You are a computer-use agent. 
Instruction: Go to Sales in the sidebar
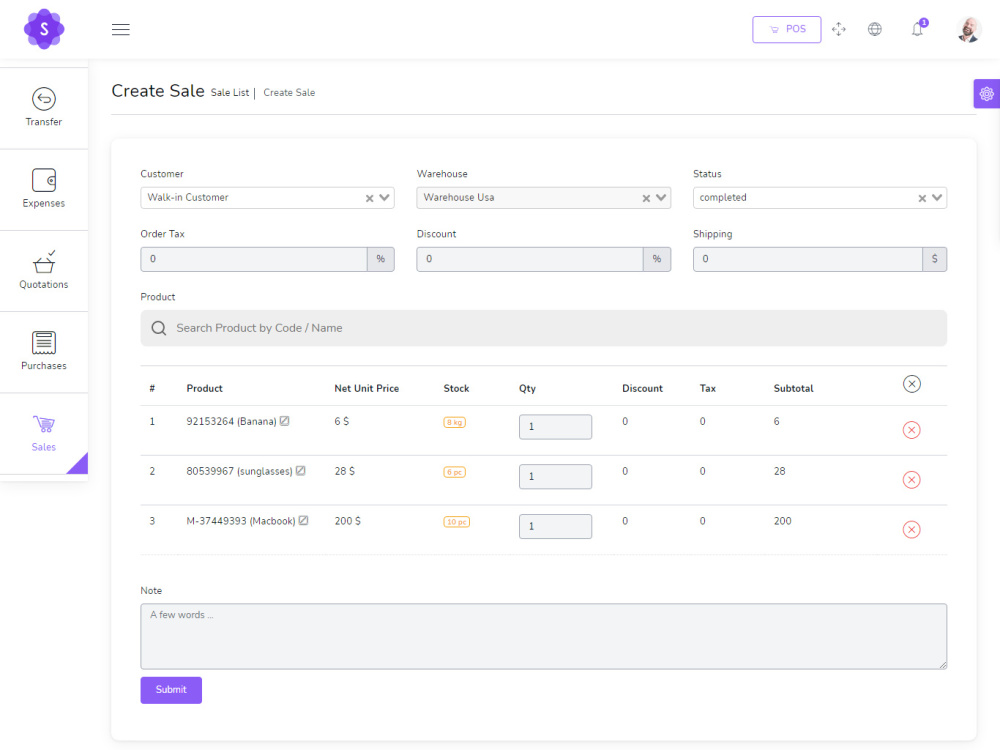[44, 433]
